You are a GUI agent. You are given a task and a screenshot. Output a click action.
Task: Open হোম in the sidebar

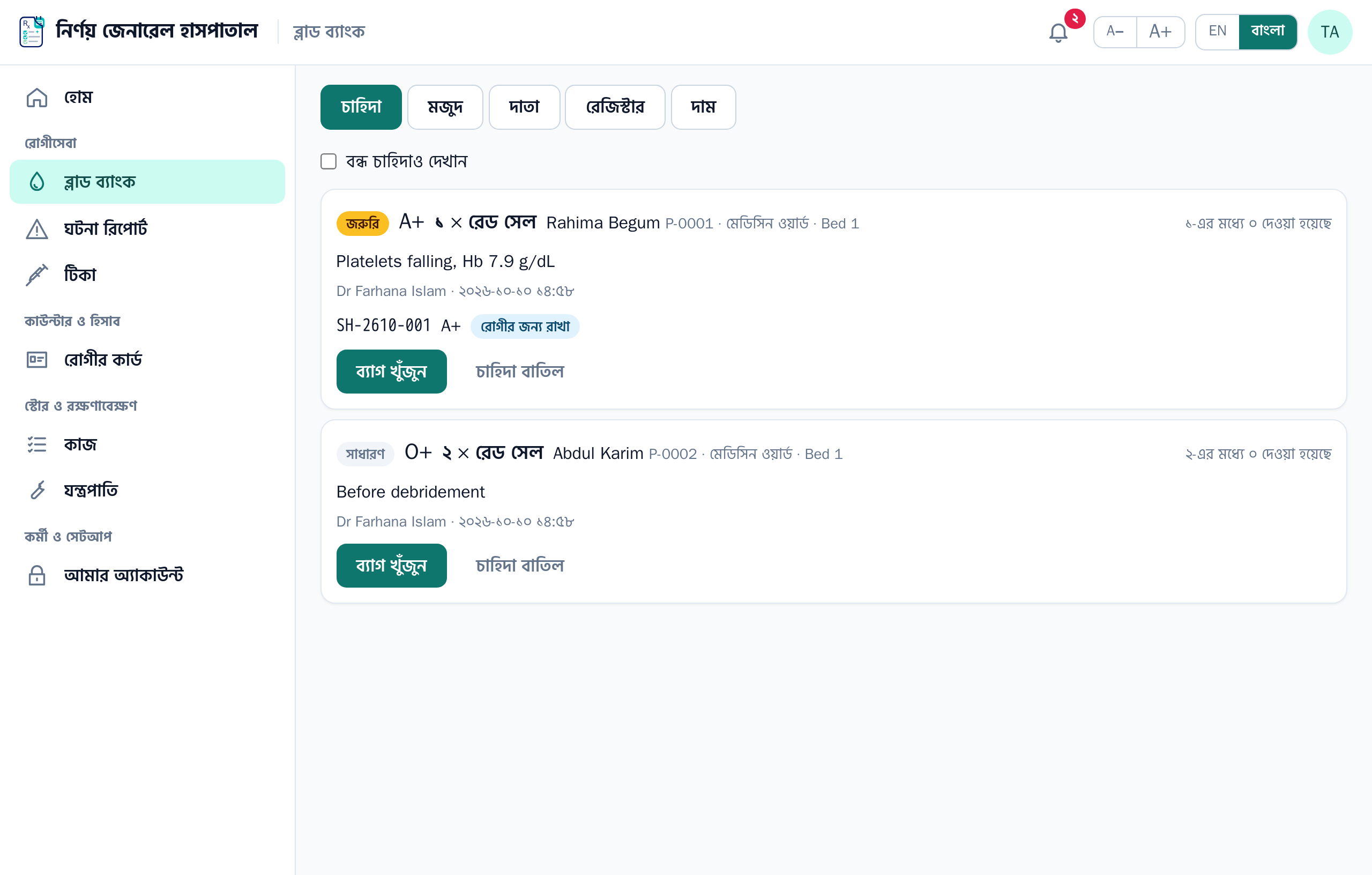(x=147, y=98)
